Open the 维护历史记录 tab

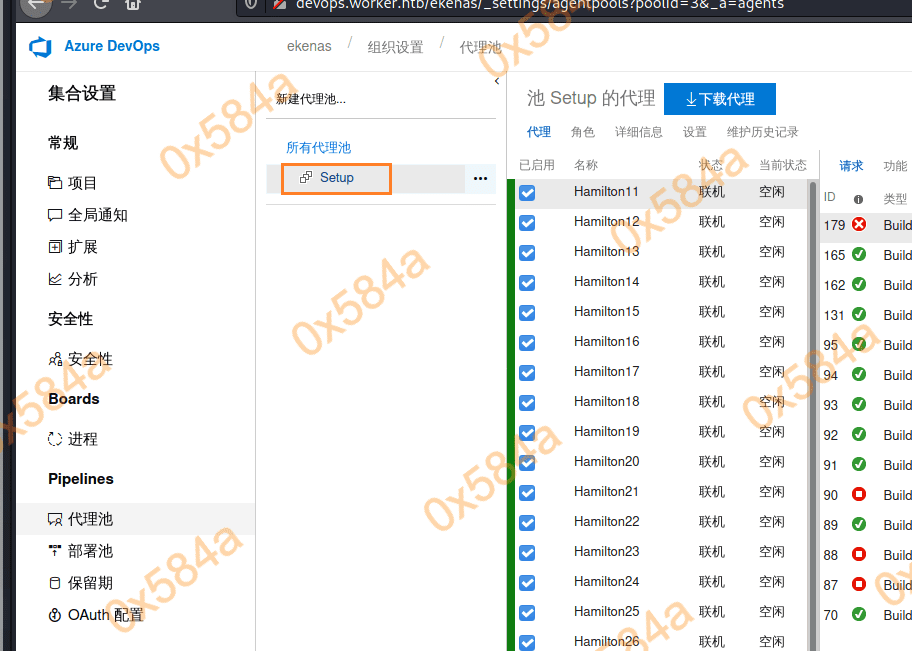tap(762, 132)
